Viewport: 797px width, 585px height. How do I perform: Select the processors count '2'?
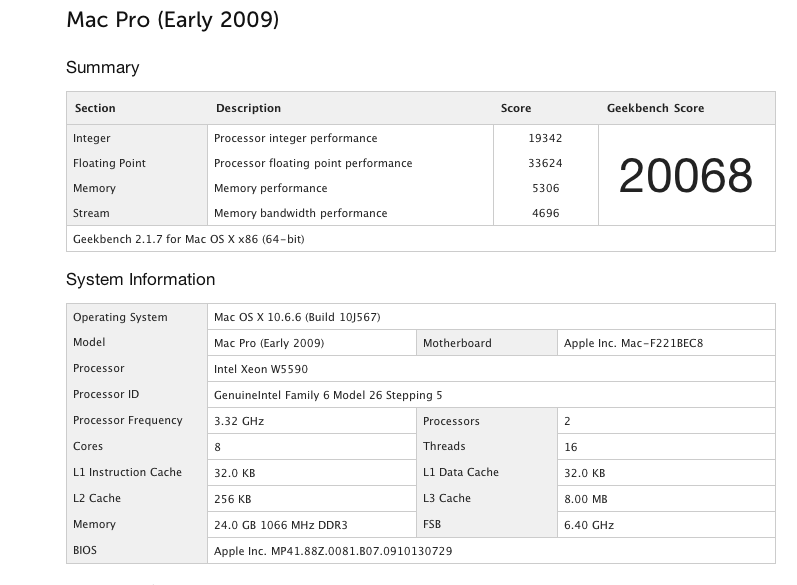tap(567, 421)
